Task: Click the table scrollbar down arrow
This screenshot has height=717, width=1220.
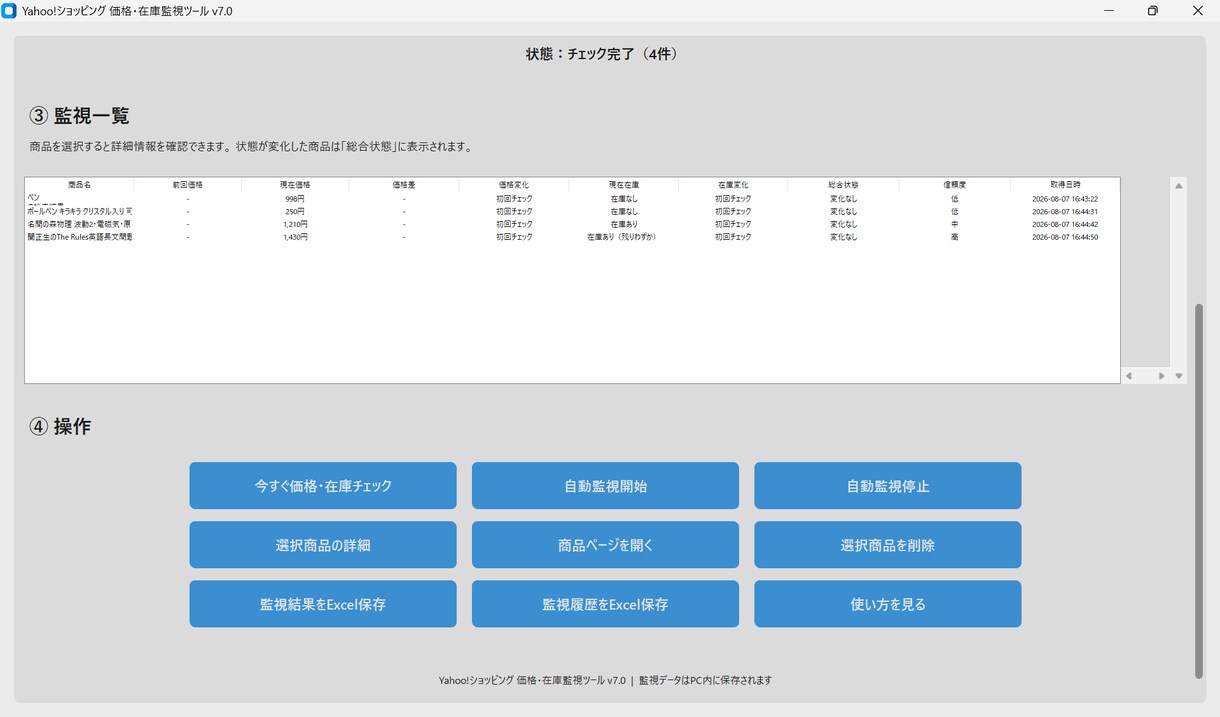Action: [1179, 376]
